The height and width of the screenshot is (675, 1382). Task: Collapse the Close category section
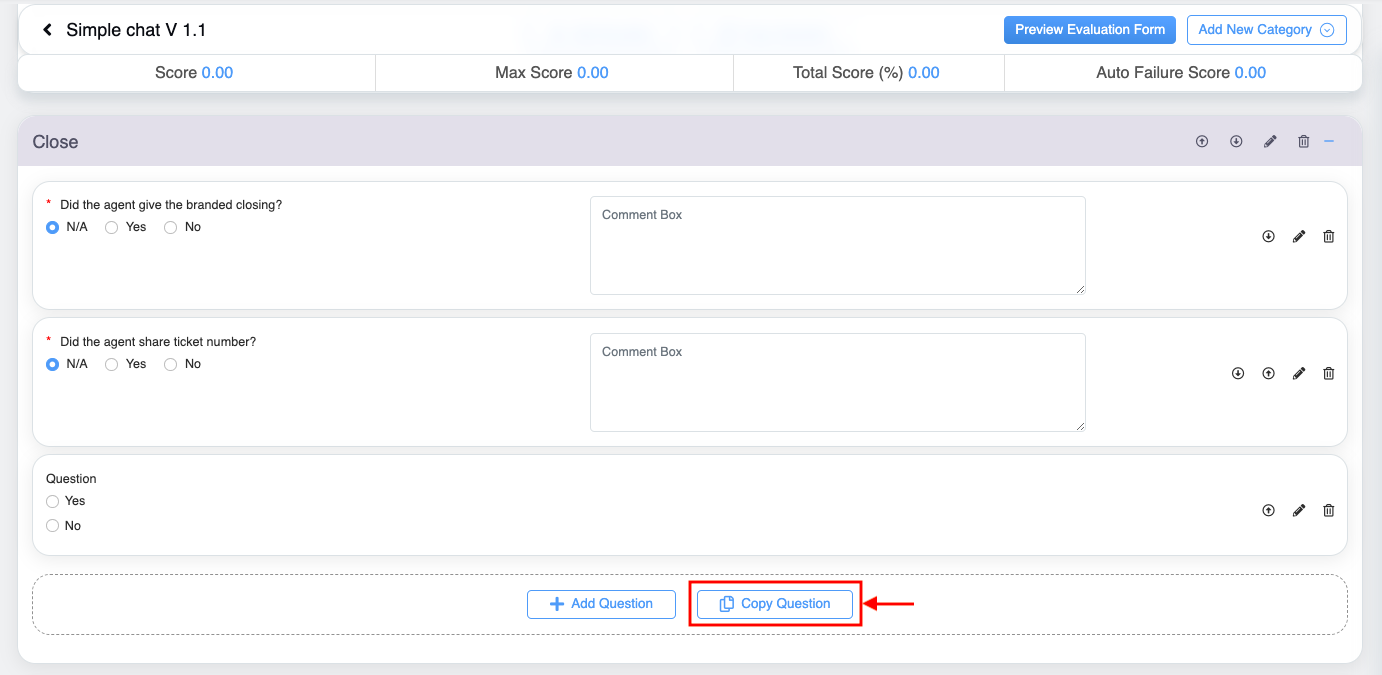(1329, 142)
